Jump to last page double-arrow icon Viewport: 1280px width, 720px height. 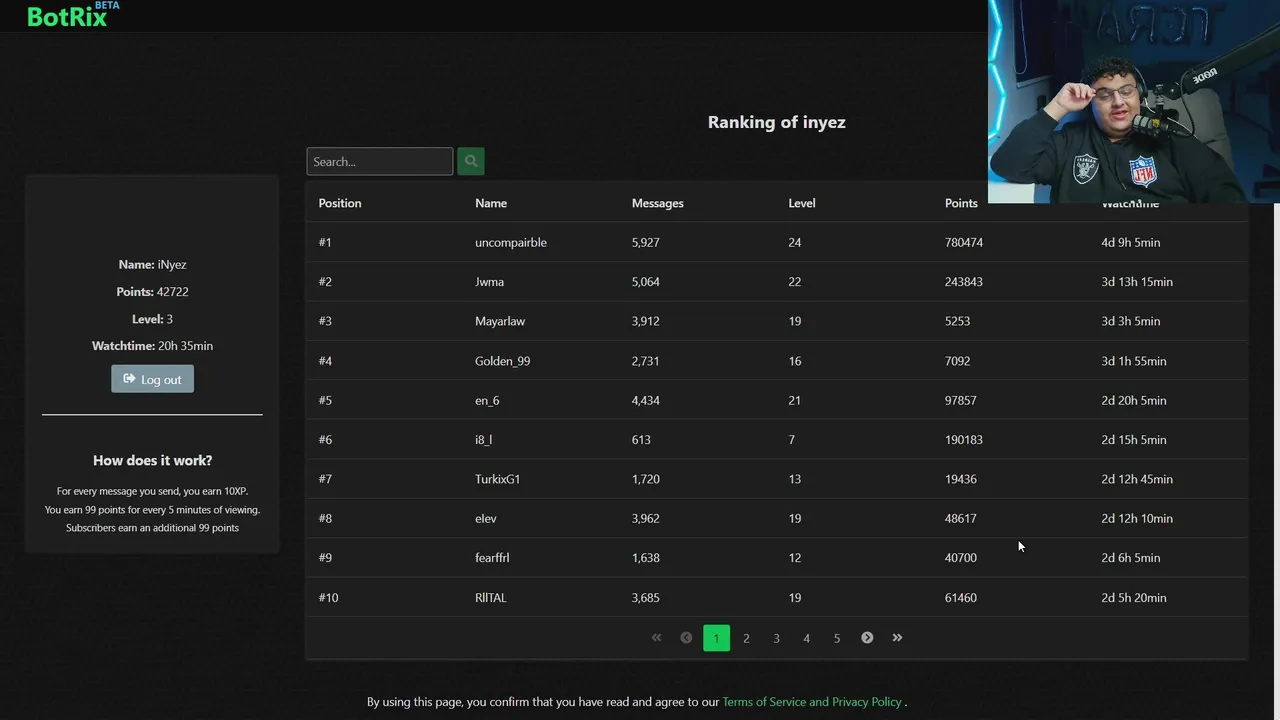pyautogui.click(x=897, y=638)
